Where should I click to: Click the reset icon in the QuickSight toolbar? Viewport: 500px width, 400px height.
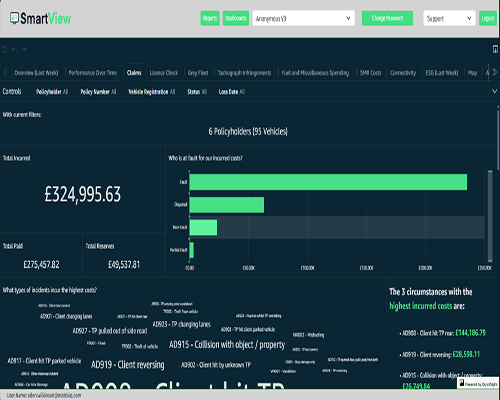pyautogui.click(x=5, y=50)
